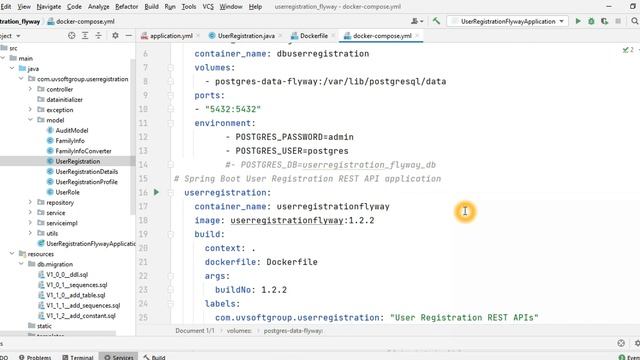Expand the controller package

(x=30, y=89)
